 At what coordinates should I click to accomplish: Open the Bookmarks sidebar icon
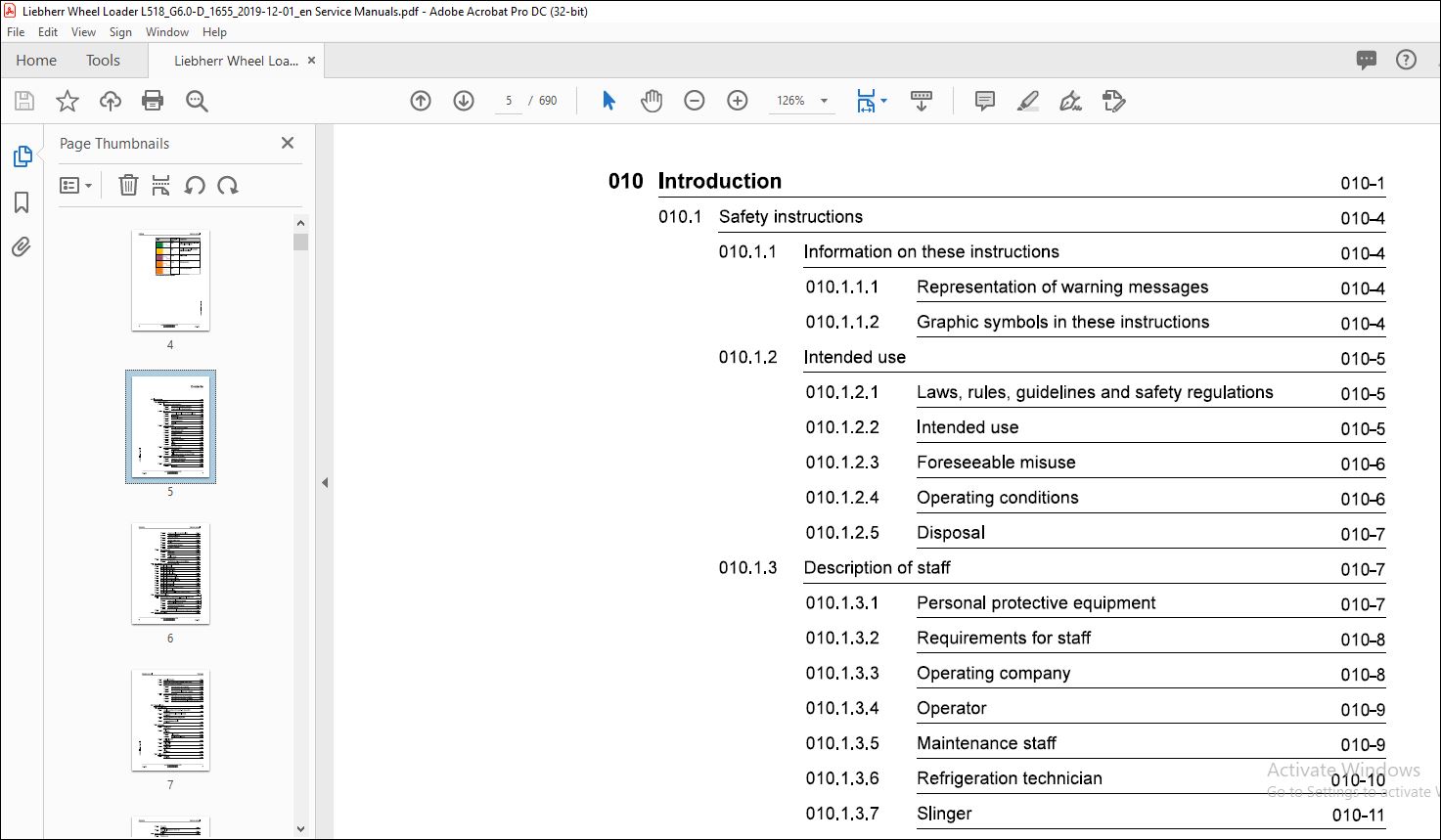(x=22, y=202)
